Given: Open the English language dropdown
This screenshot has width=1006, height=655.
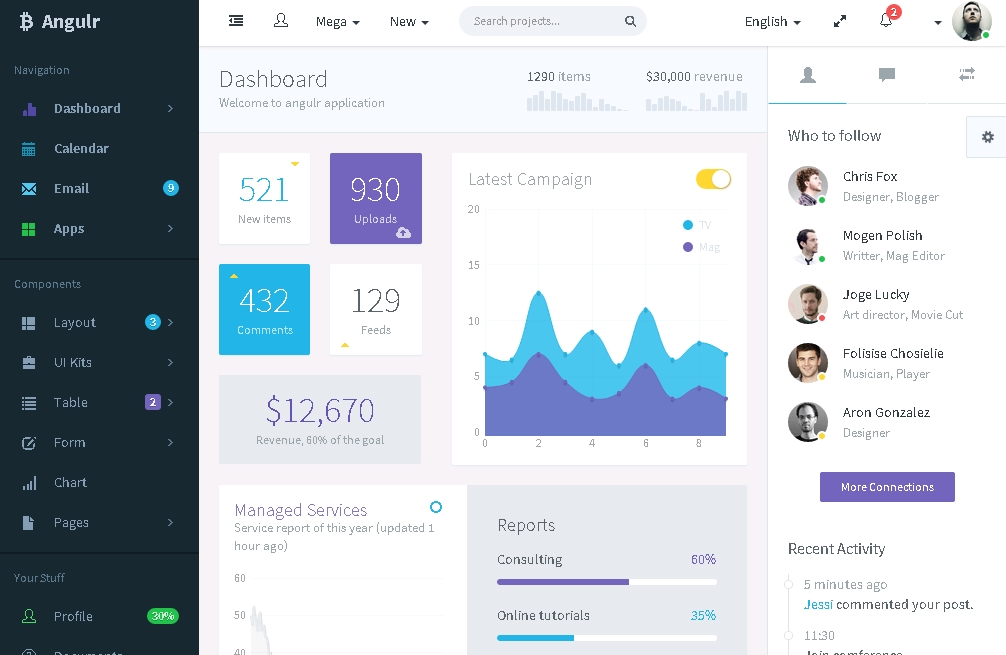Looking at the screenshot, I should click(772, 22).
